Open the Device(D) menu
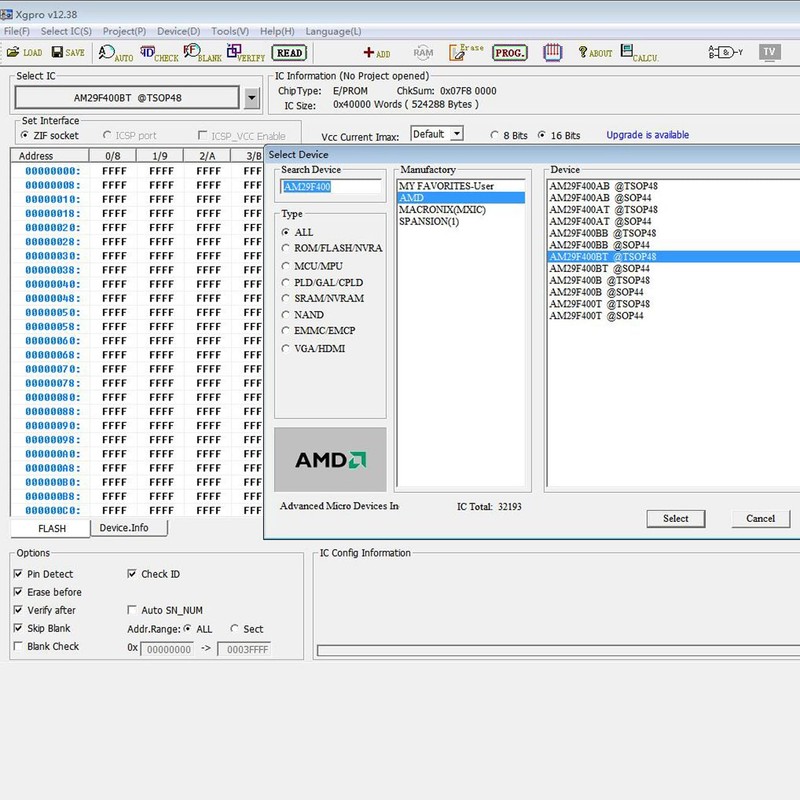The image size is (800, 800). pos(179,31)
